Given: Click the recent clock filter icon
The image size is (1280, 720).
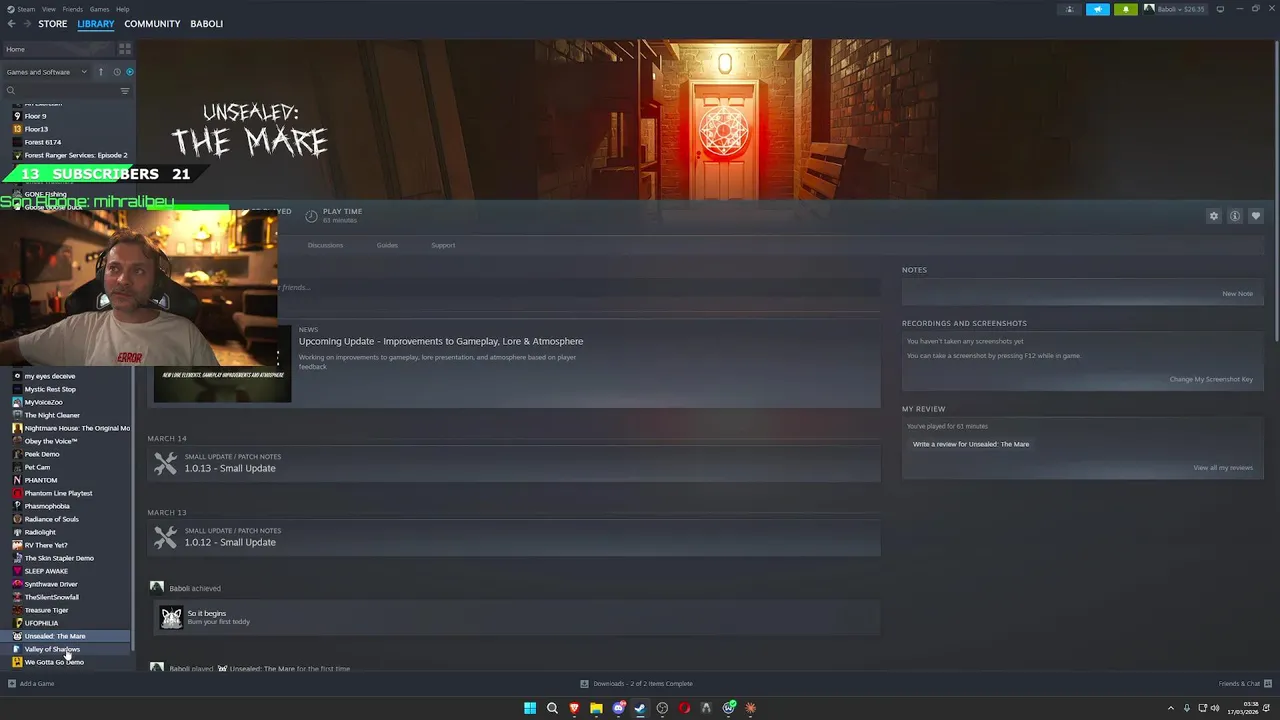Looking at the screenshot, I should click(x=116, y=72).
